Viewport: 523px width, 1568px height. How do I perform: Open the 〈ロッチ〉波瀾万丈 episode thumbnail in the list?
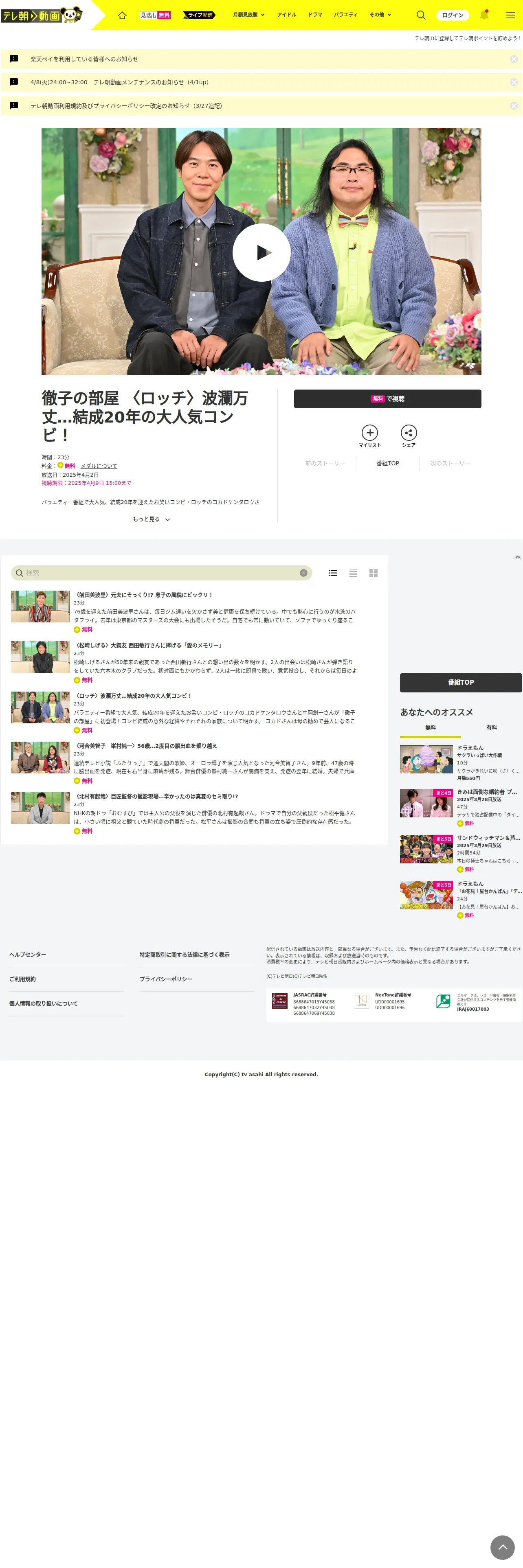[x=40, y=707]
